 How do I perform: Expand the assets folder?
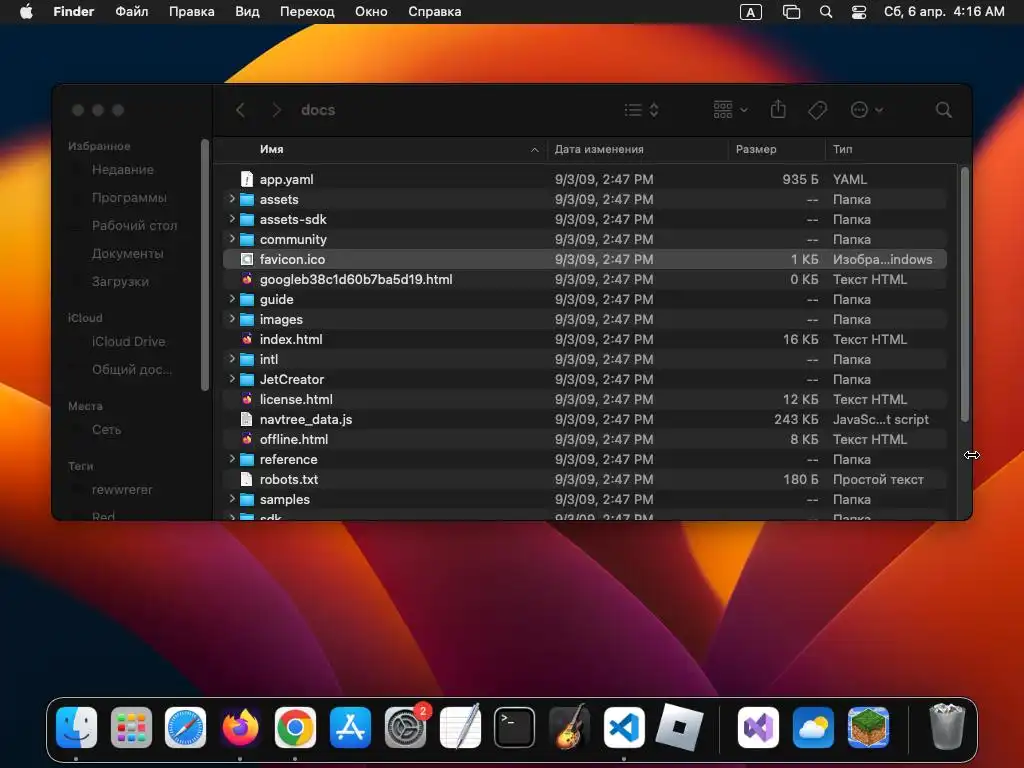click(232, 199)
